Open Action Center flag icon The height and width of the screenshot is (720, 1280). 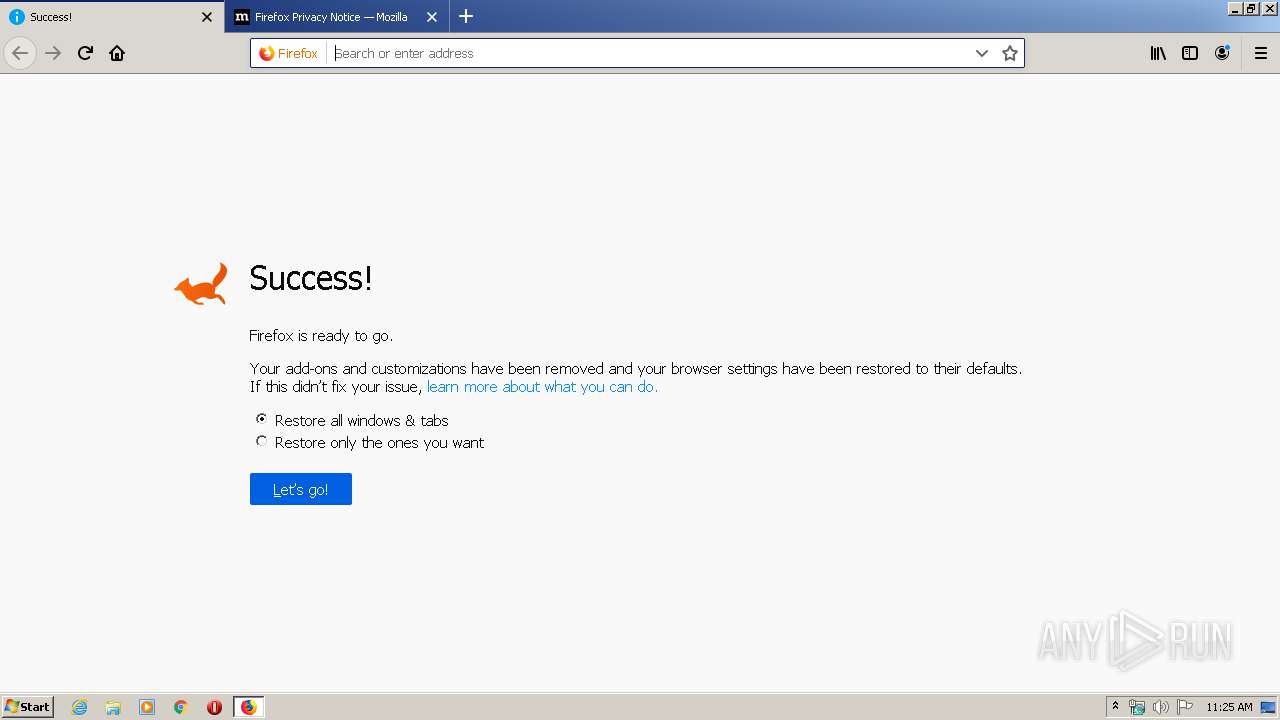[x=1185, y=707]
